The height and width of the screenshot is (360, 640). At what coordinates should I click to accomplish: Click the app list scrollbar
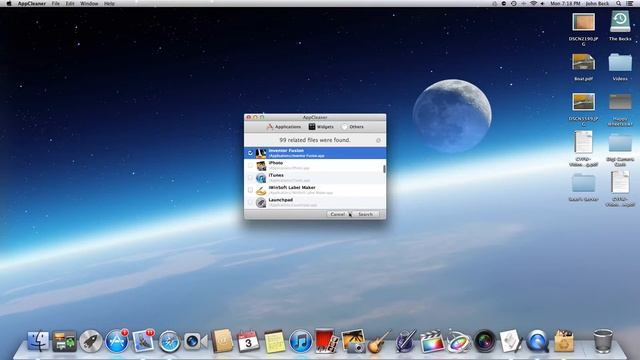384,168
